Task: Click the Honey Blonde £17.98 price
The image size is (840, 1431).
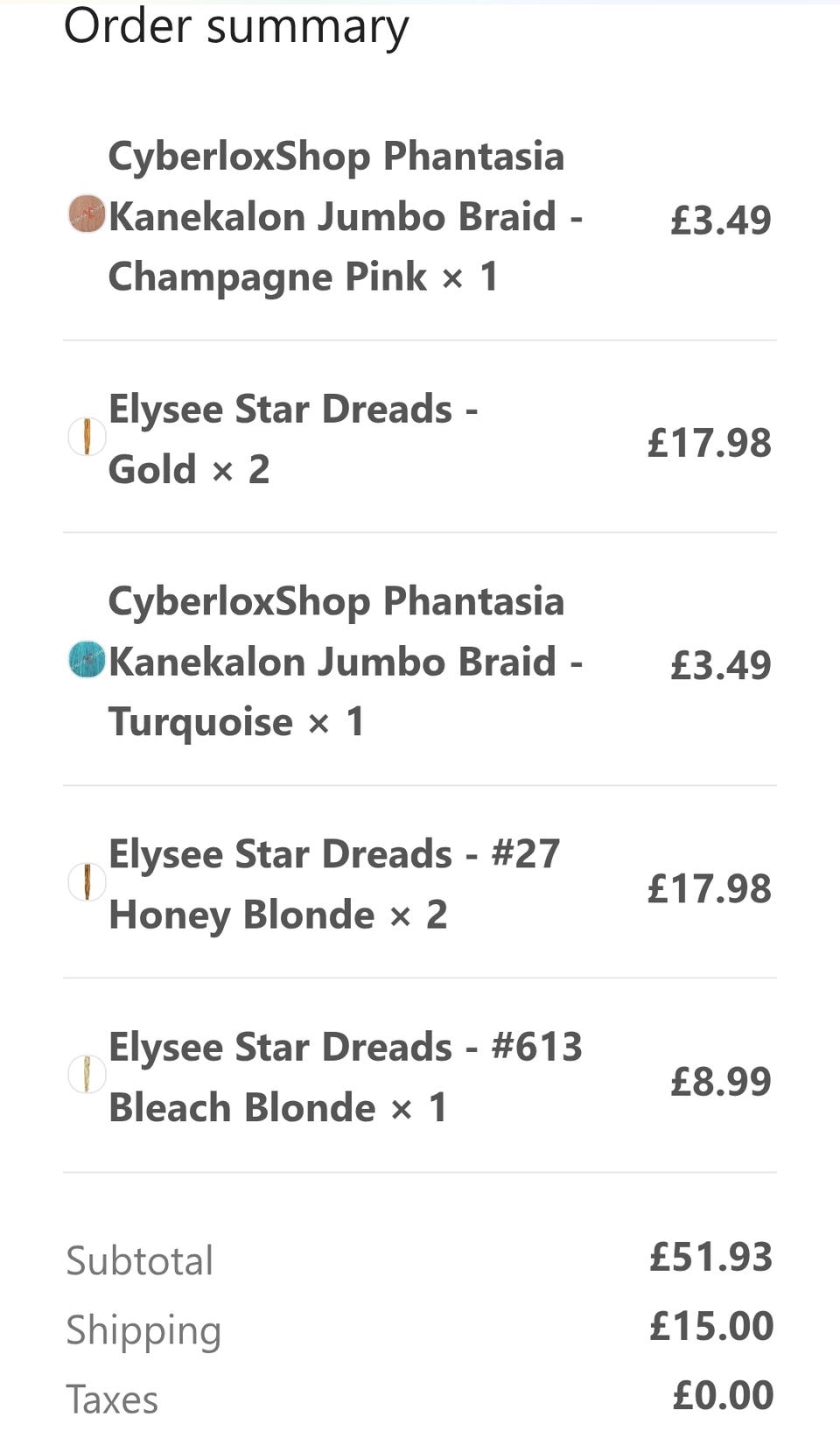Action: 709,888
